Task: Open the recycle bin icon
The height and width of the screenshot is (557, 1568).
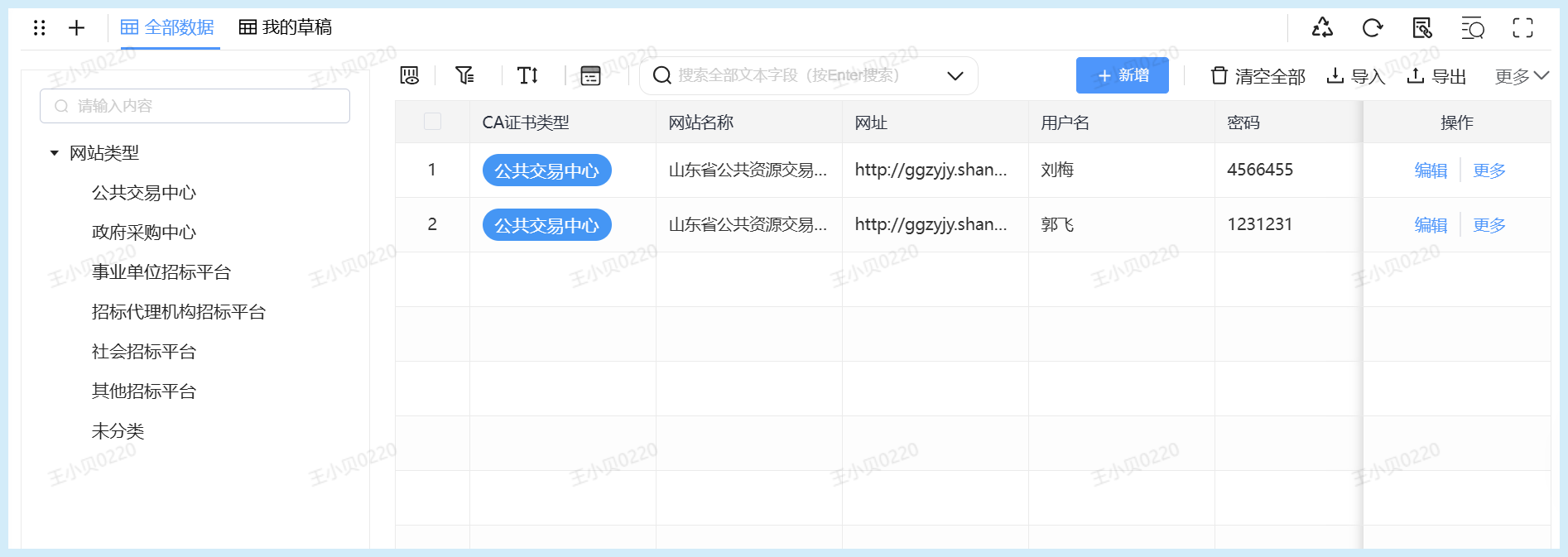Action: pos(1322,28)
